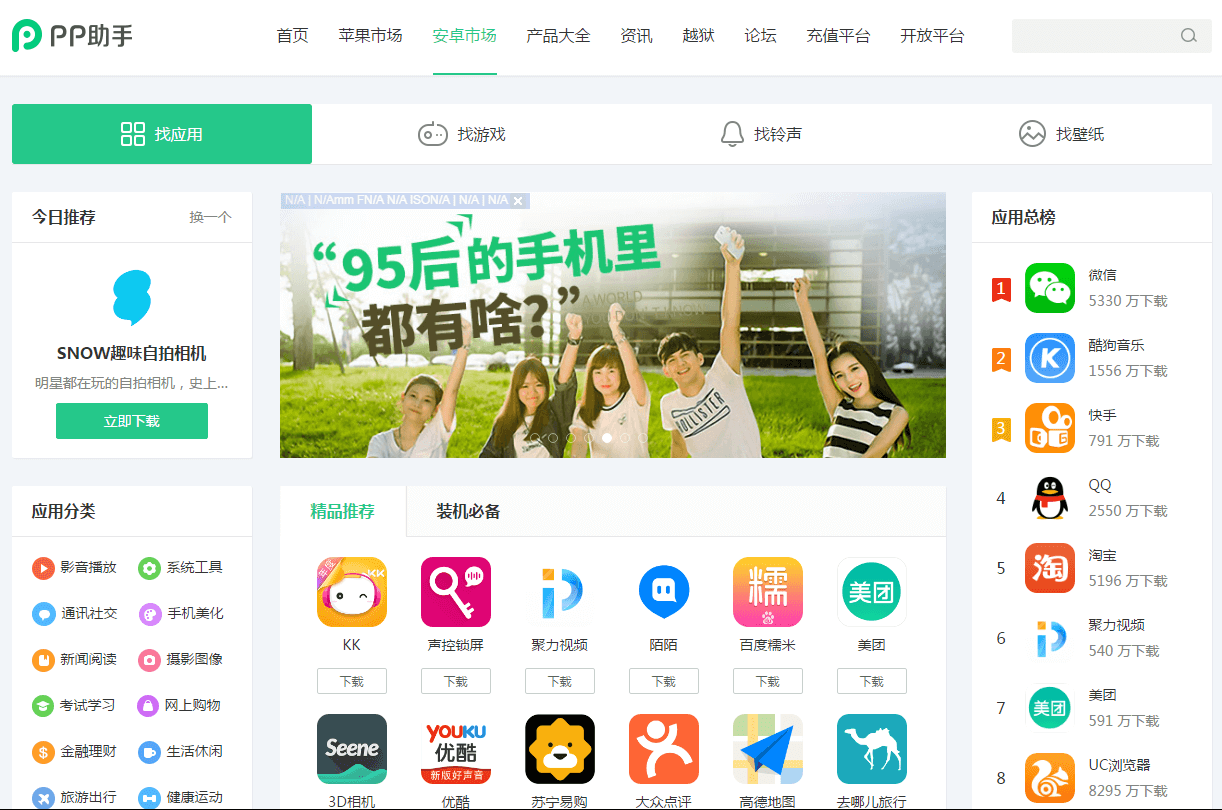Open the 陌陌 app icon
The width and height of the screenshot is (1222, 810).
(664, 592)
